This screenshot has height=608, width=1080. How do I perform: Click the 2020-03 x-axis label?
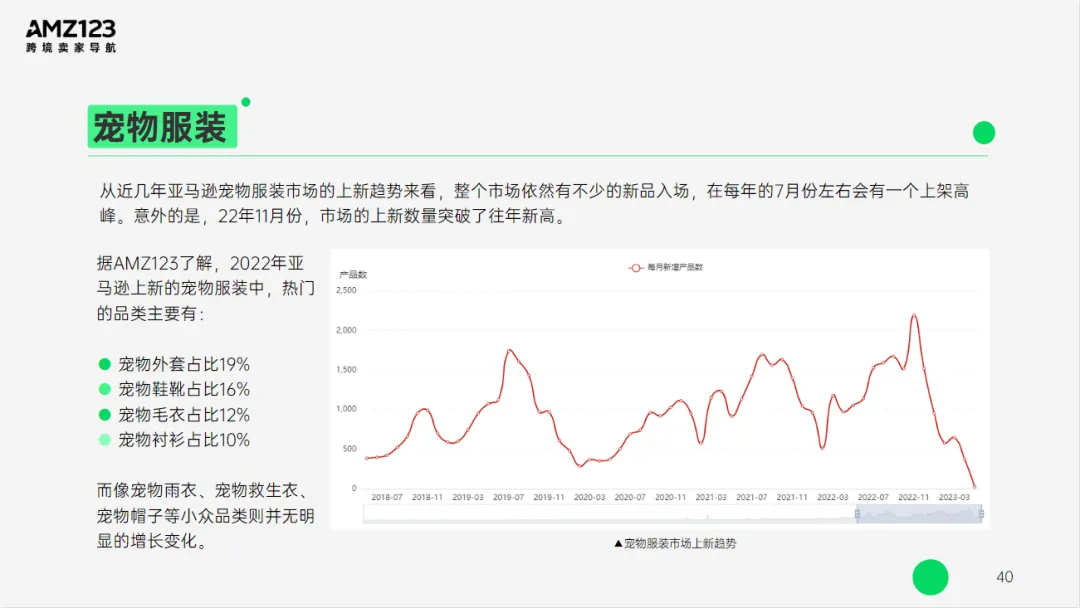coord(589,497)
